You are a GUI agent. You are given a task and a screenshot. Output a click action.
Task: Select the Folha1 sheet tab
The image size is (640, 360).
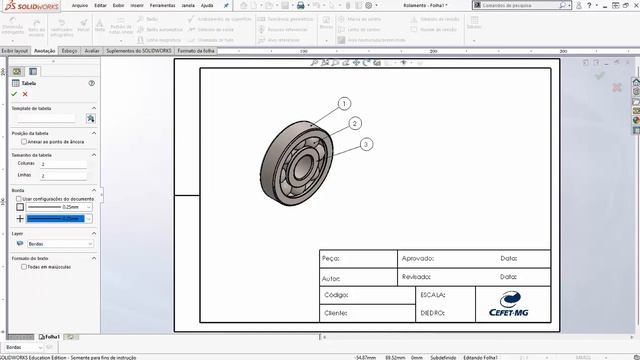49,337
